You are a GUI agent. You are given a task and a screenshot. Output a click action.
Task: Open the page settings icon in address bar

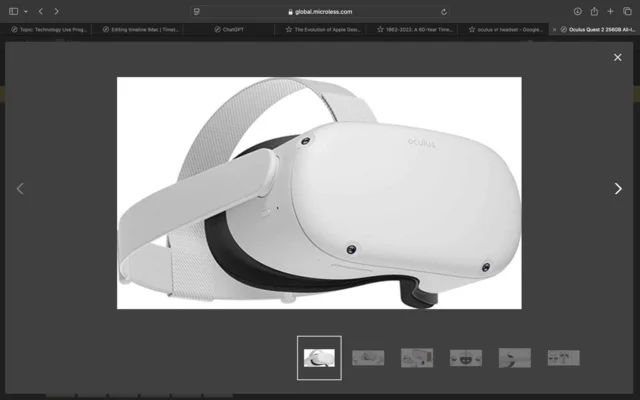tap(197, 12)
